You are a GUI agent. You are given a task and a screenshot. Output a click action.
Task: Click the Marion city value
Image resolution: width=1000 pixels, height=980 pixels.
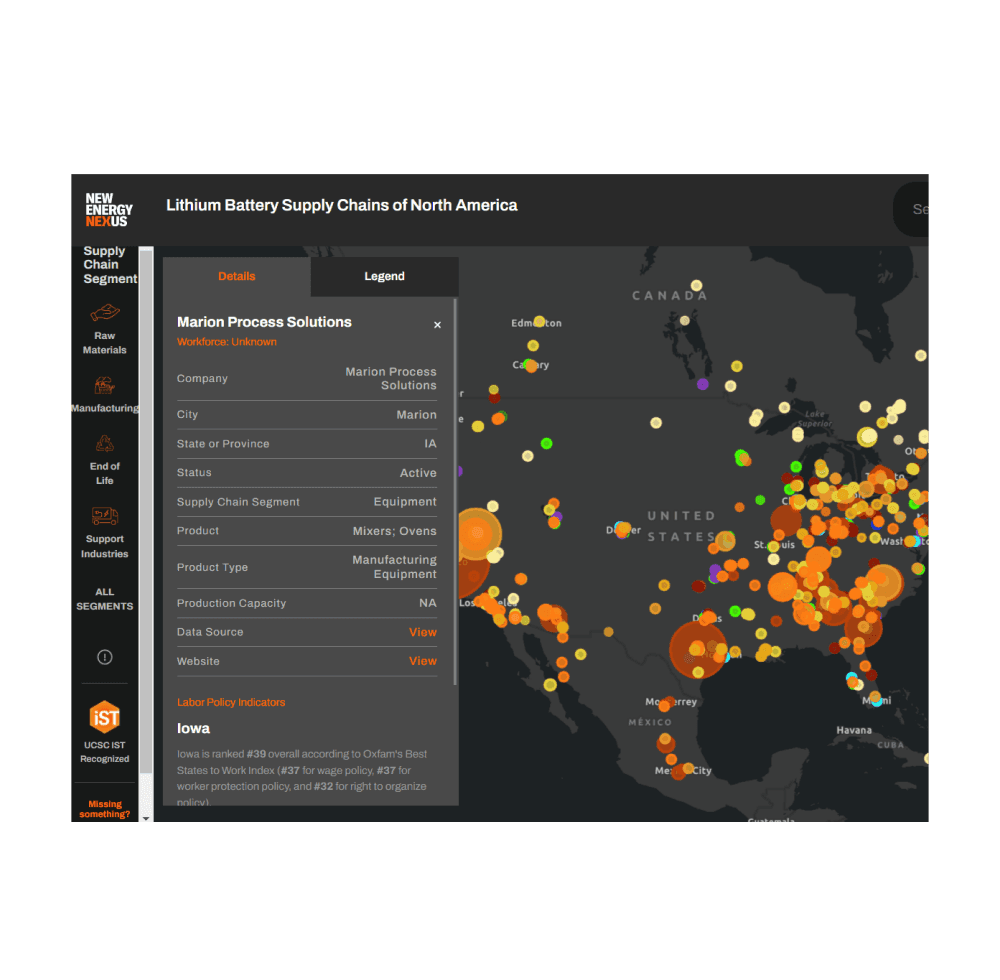pos(416,414)
